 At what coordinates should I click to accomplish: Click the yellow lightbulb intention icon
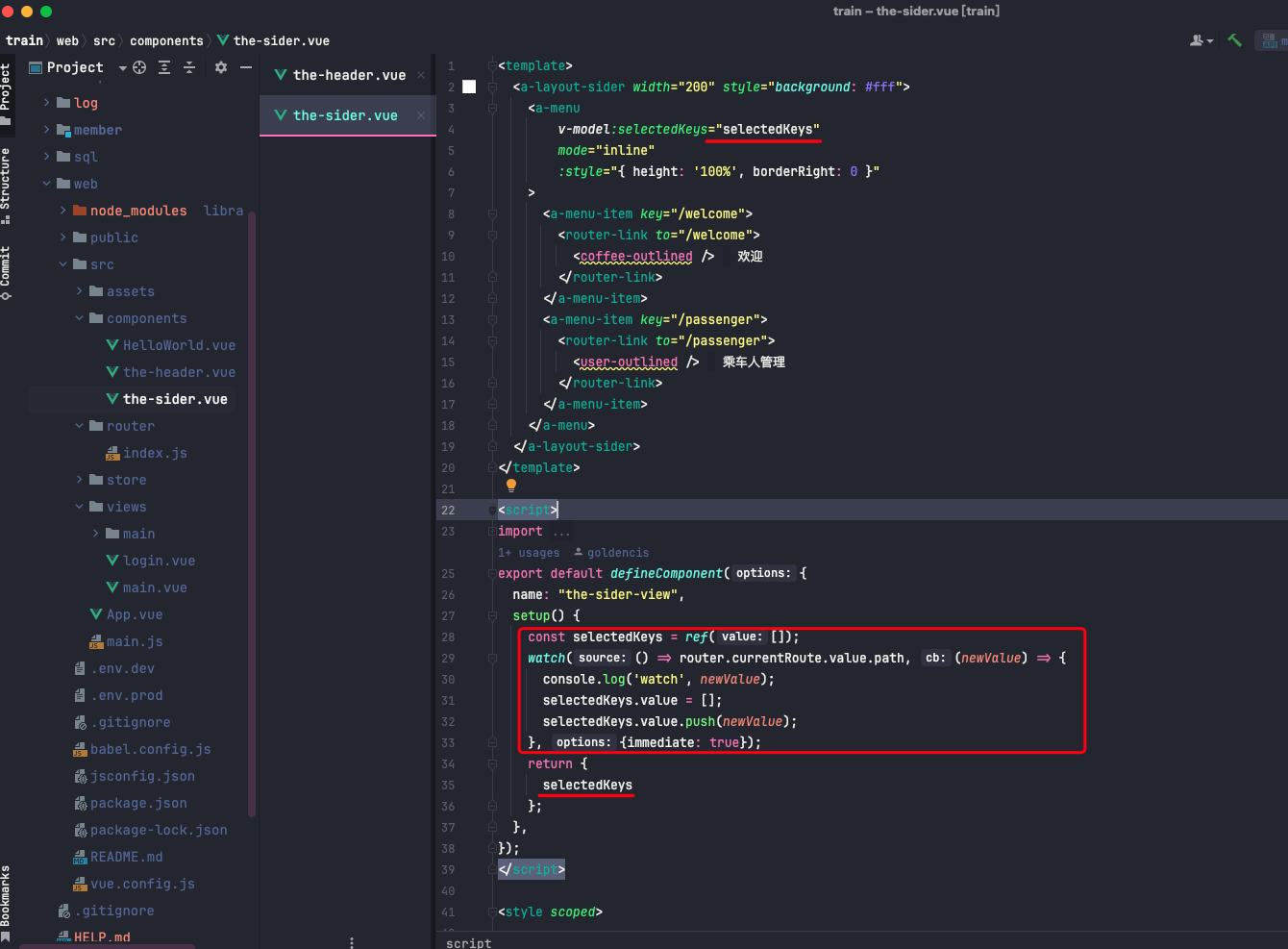511,487
